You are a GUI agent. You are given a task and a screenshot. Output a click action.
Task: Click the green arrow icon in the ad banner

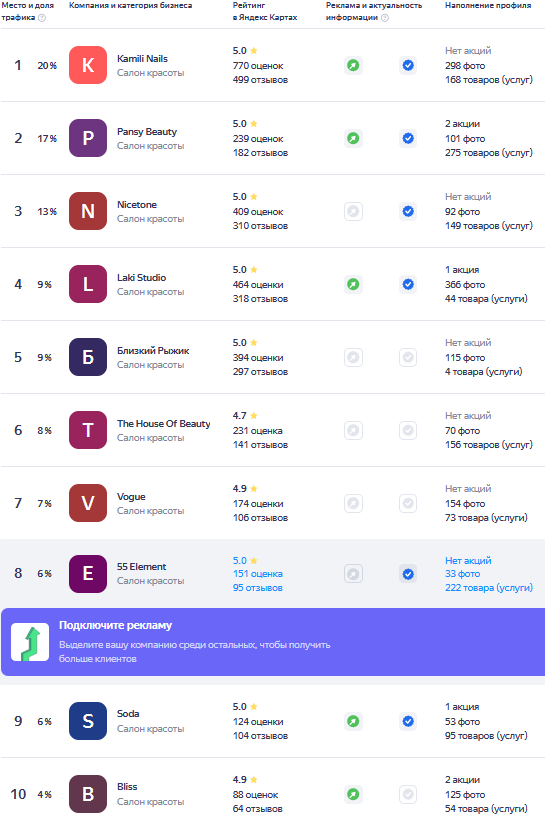30,642
